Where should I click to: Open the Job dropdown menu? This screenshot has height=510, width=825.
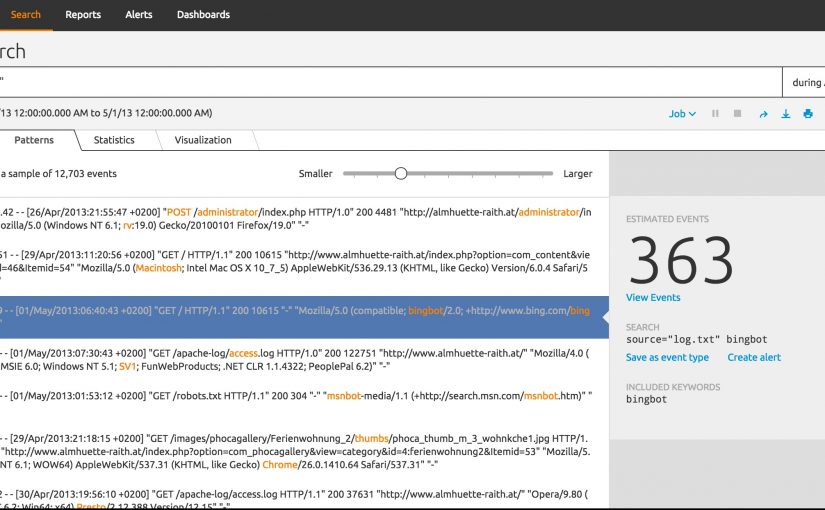(682, 114)
